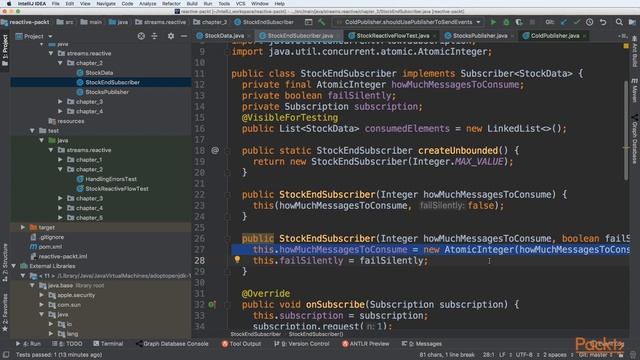Expand chapter_4 under main
640x360 pixels.
60,111
